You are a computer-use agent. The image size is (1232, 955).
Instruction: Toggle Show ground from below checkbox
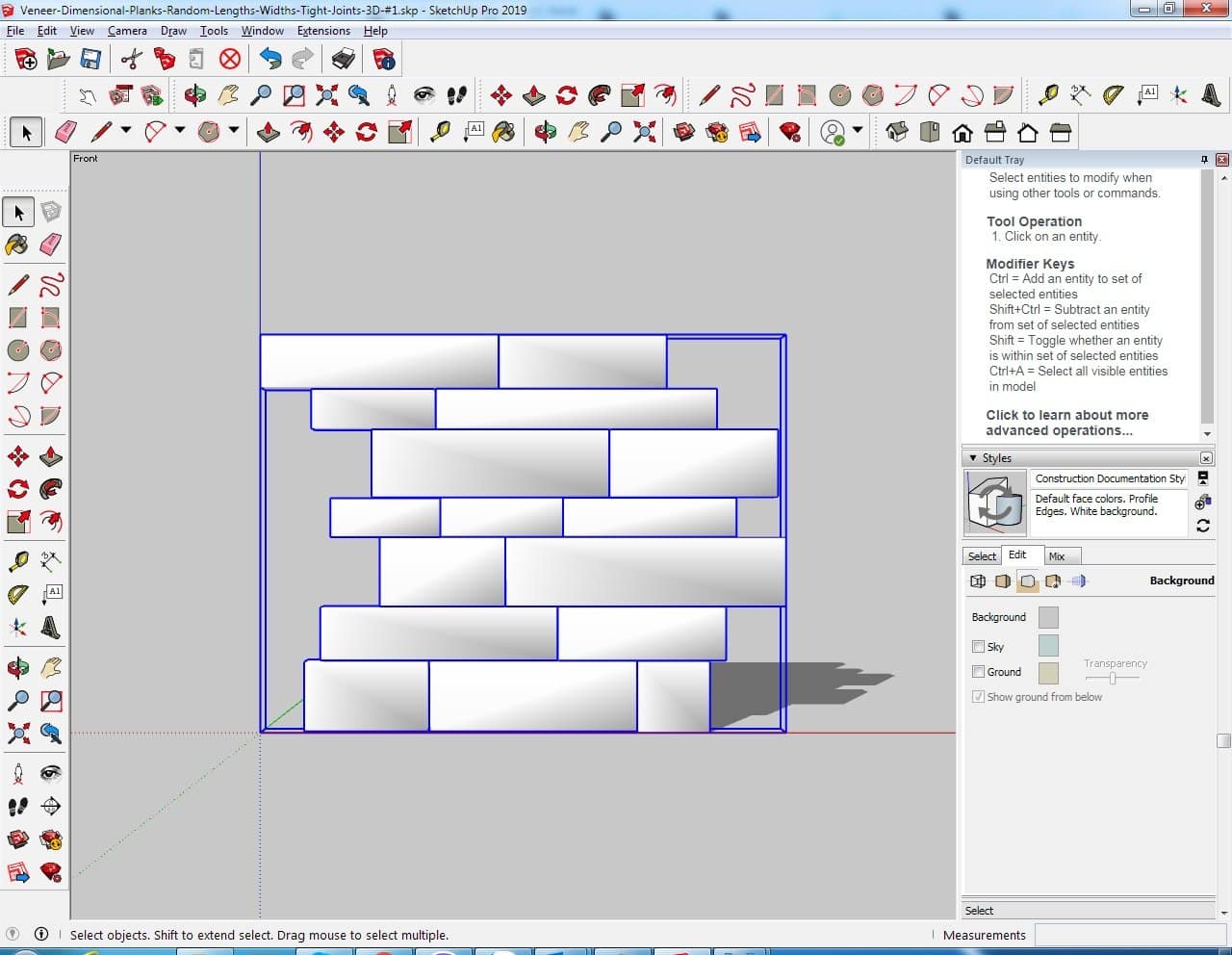[978, 697]
